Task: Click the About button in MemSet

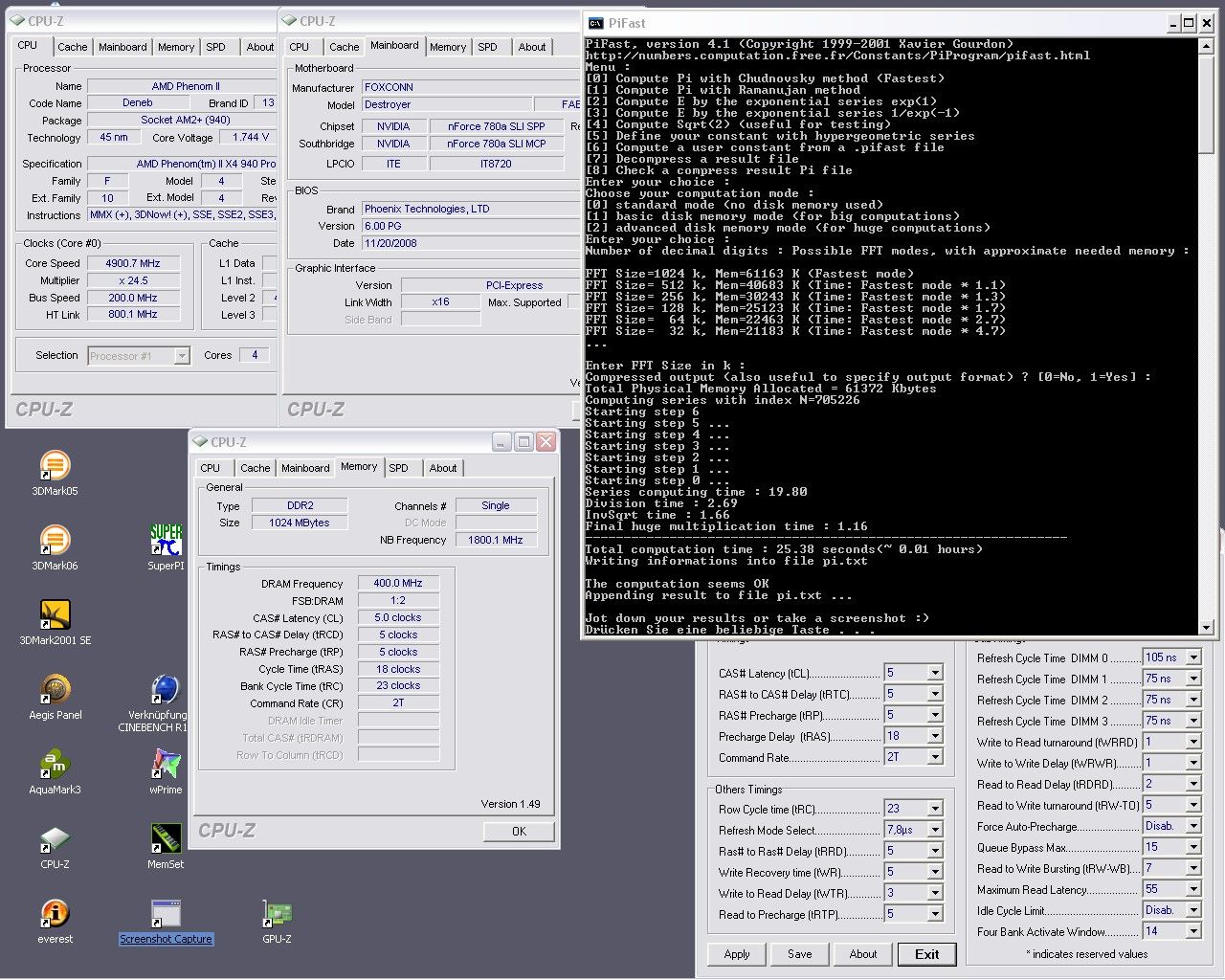Action: coord(863,954)
